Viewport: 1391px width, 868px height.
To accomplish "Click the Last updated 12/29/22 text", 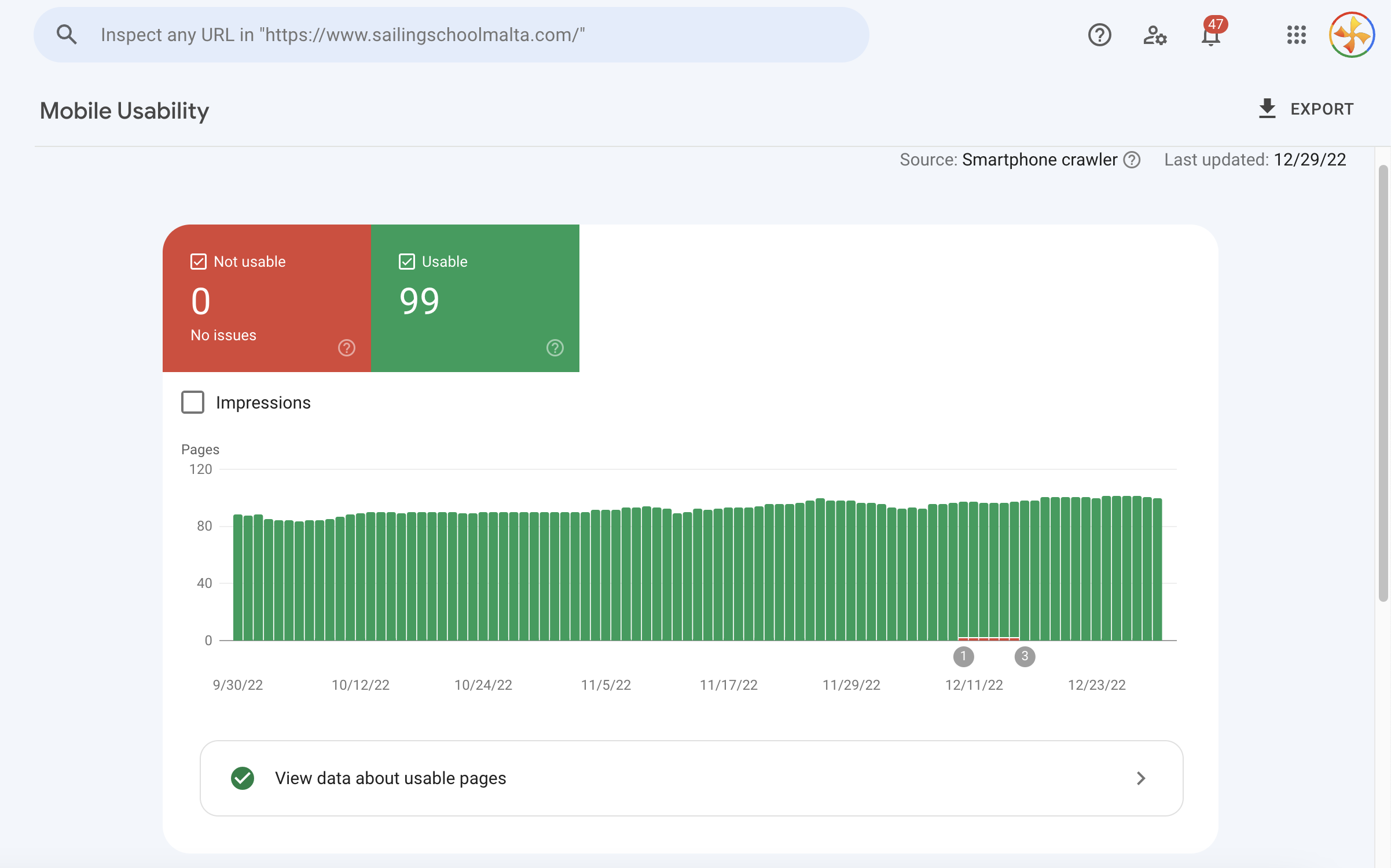I will 1255,160.
